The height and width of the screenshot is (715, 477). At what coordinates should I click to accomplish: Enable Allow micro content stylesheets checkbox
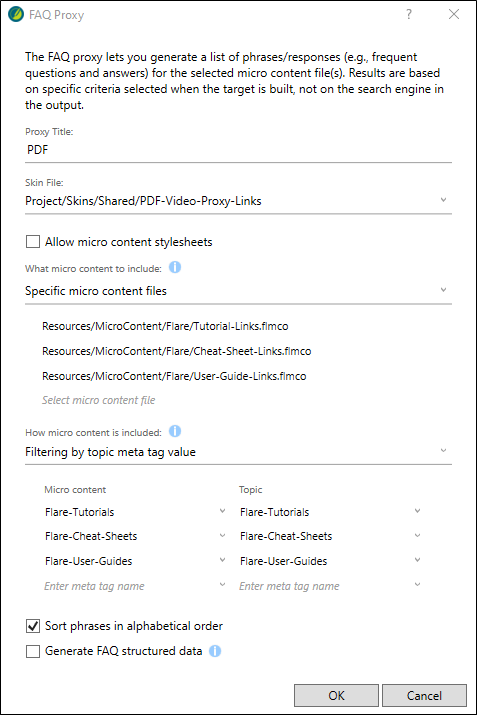(33, 242)
